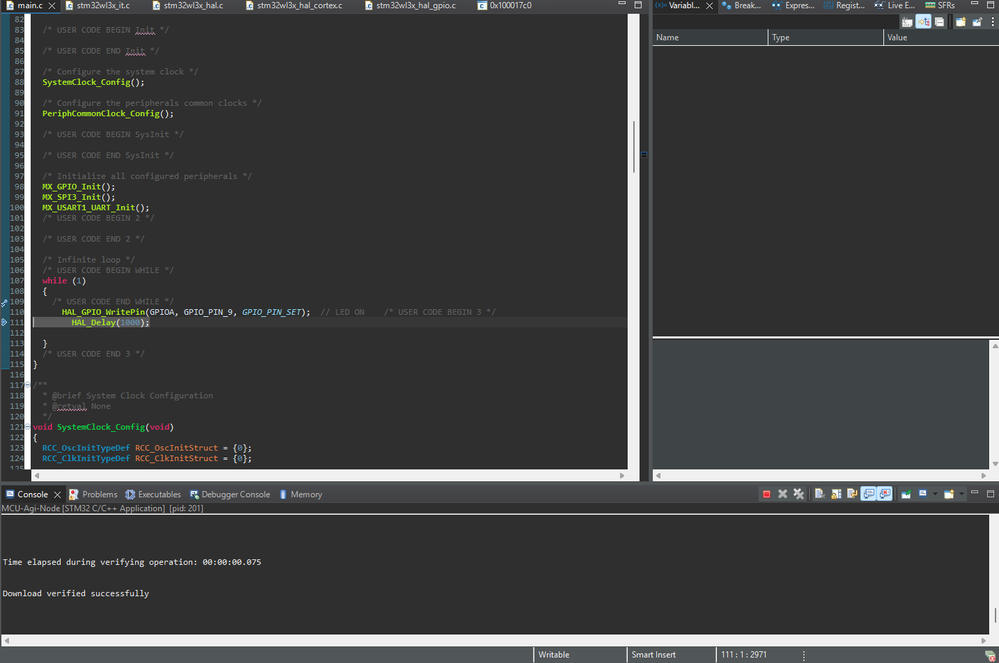Minimize the Console panel
The height and width of the screenshot is (663, 999).
[x=974, y=494]
